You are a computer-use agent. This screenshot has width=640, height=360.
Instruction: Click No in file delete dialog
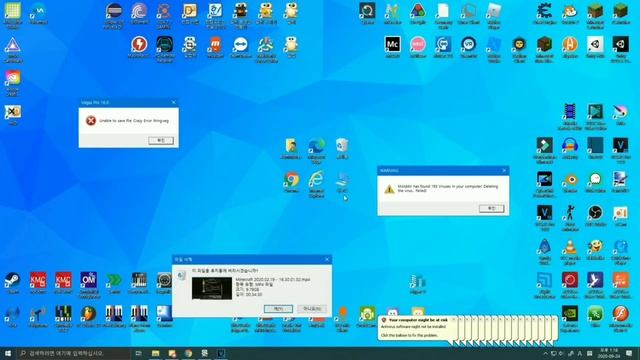point(312,309)
